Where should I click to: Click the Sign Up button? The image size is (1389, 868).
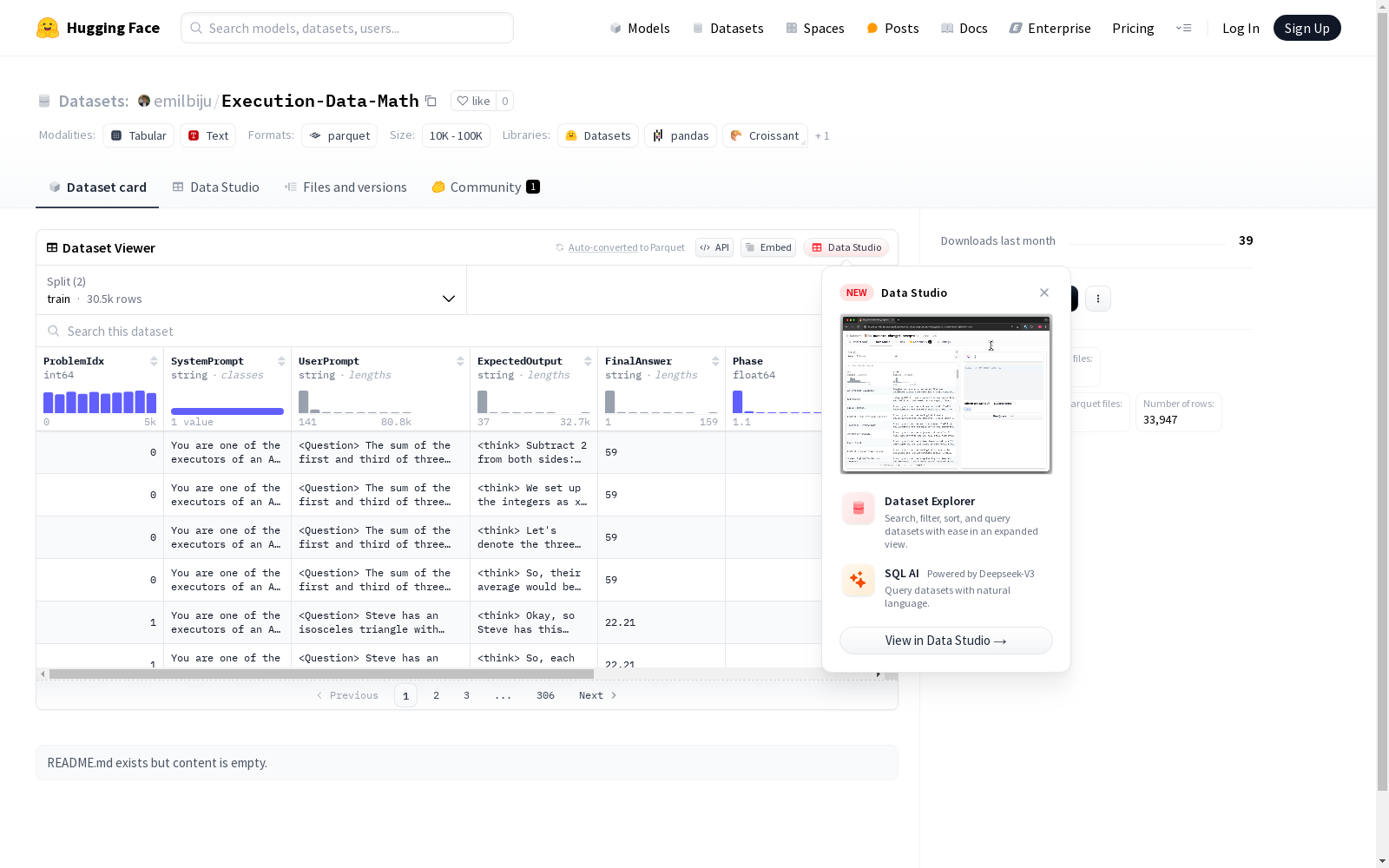tap(1307, 28)
